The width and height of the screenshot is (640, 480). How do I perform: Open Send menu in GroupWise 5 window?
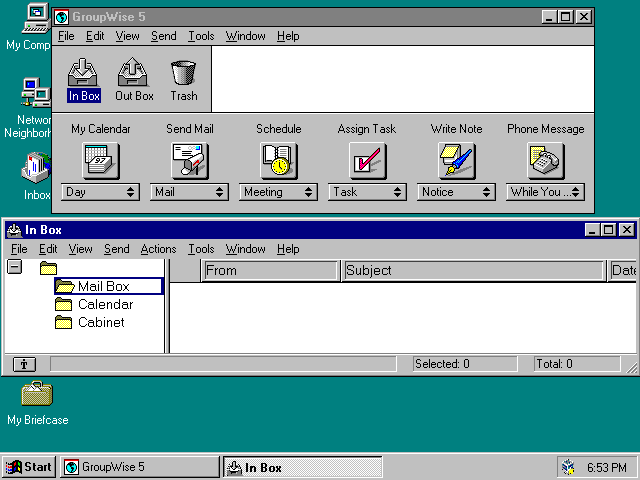[x=164, y=36]
